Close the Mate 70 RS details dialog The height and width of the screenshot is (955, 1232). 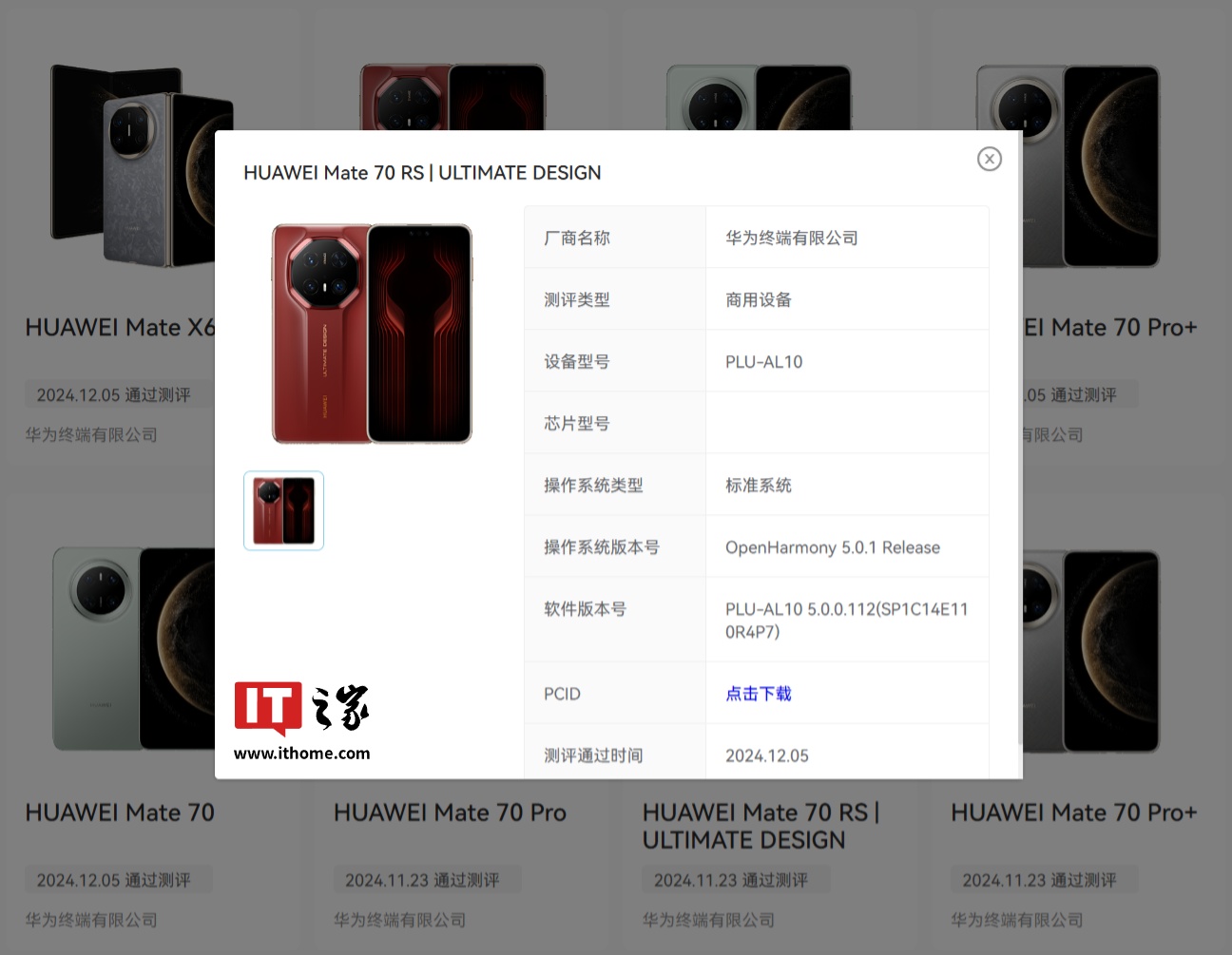click(x=990, y=159)
